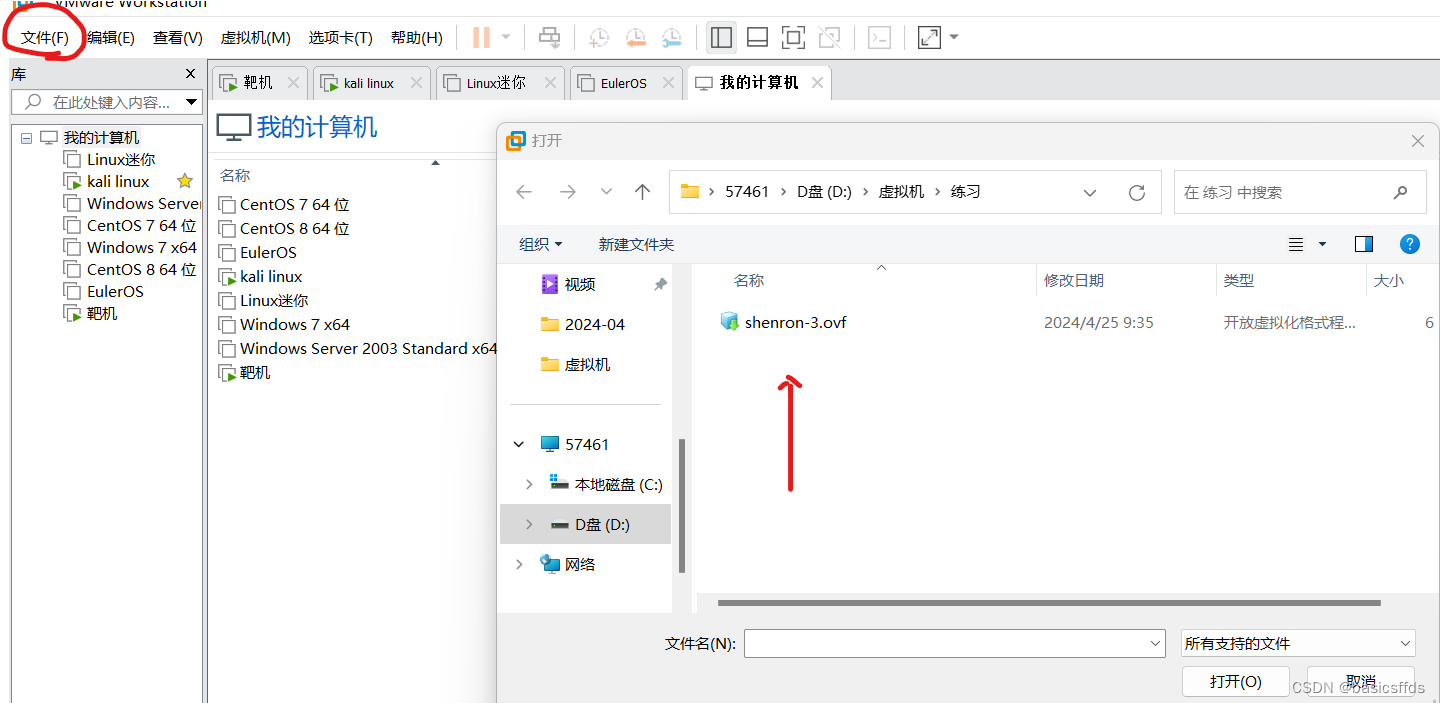Expand the address bar history dropdown
The width and height of the screenshot is (1440, 703).
click(1090, 192)
